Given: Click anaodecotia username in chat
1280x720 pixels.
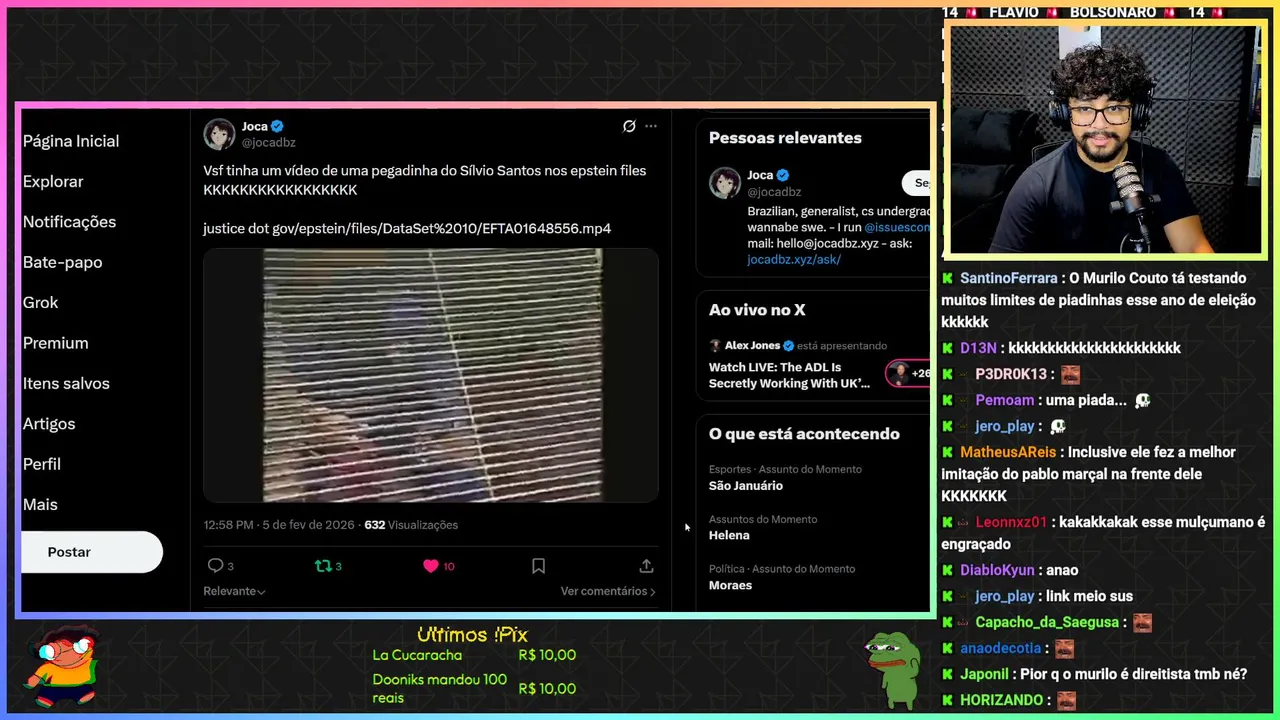Looking at the screenshot, I should 1000,648.
